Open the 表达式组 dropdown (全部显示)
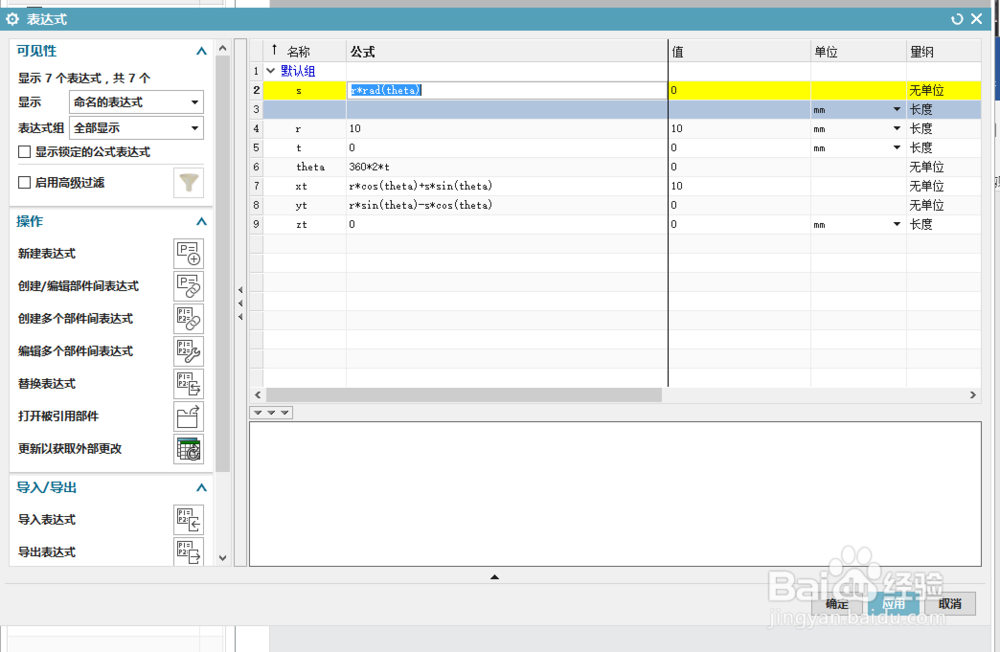Screen dimensions: 1000x652 136,128
